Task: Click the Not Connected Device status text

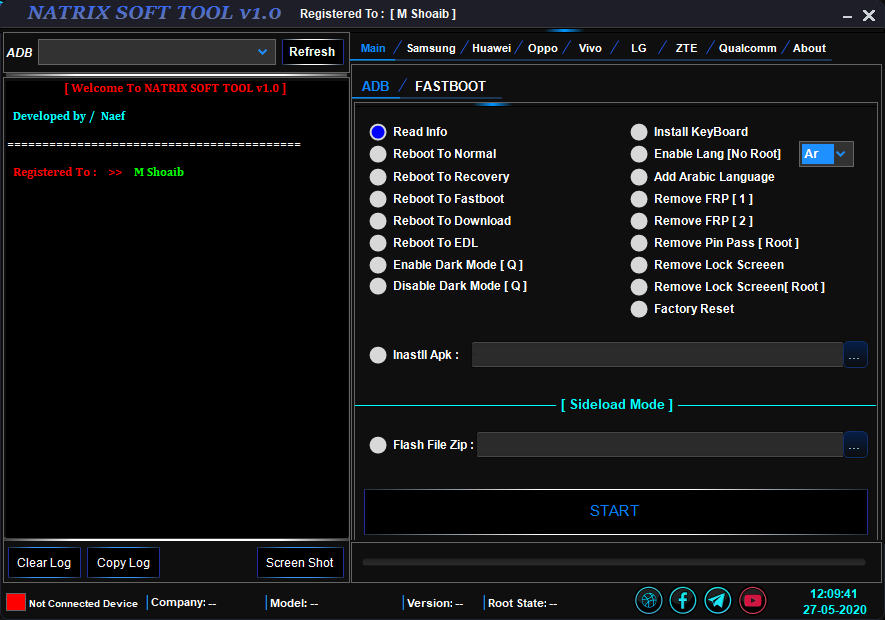Action: pos(83,604)
